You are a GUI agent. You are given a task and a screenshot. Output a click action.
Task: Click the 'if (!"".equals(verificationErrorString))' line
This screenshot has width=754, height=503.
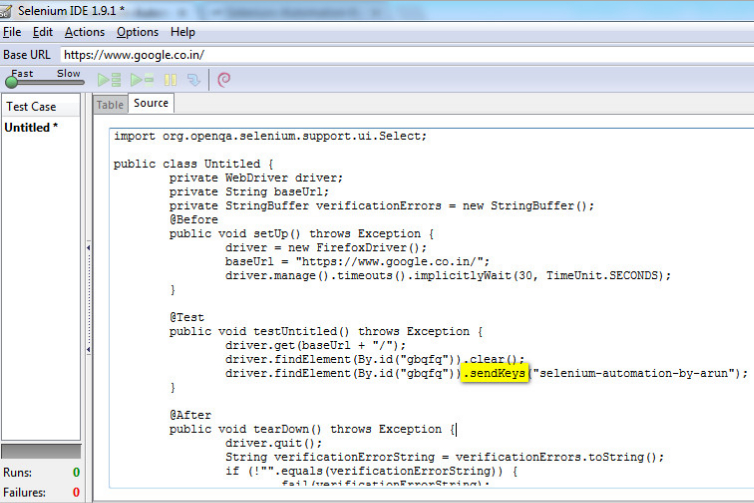371,471
